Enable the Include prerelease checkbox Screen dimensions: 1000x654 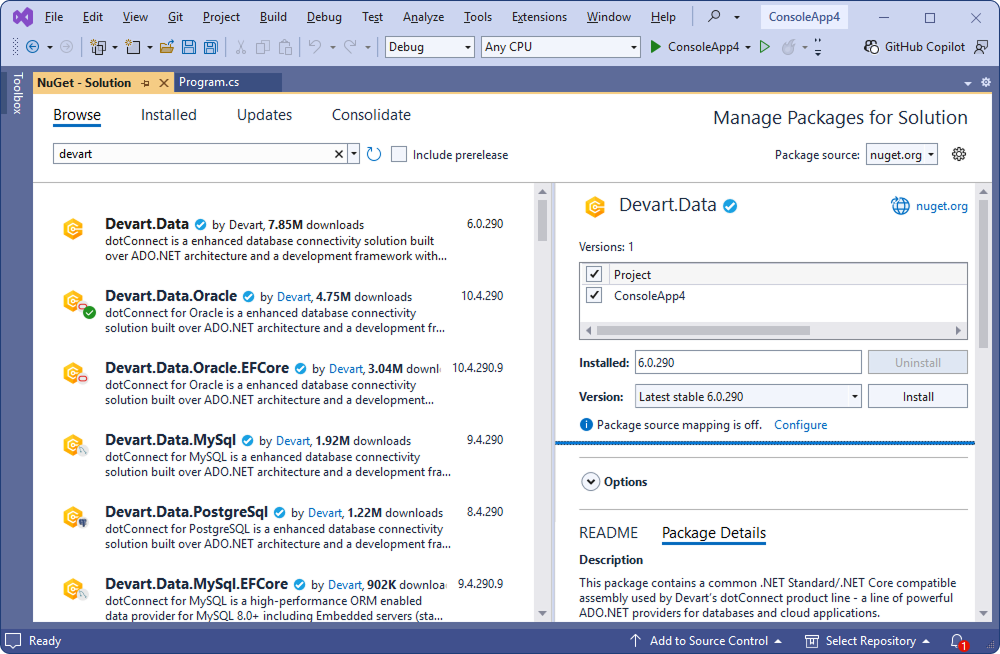399,154
